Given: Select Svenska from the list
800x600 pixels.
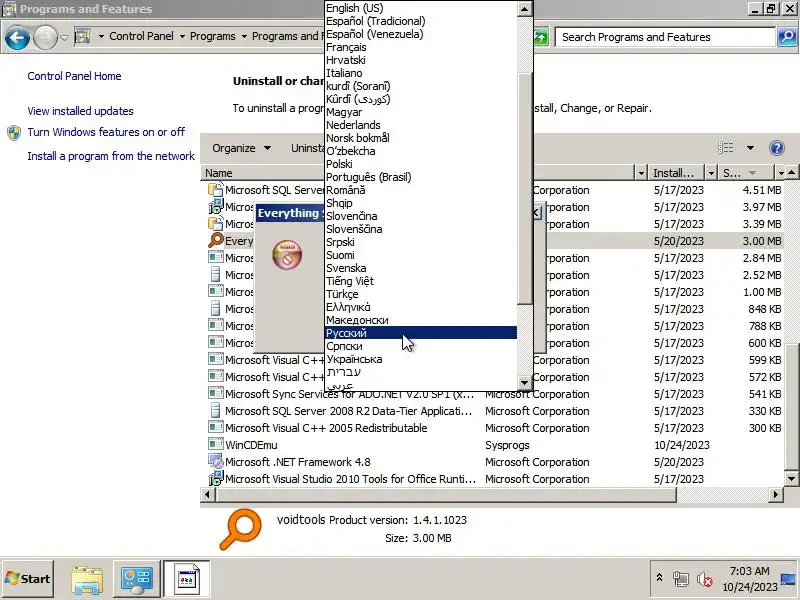Looking at the screenshot, I should [x=421, y=268].
